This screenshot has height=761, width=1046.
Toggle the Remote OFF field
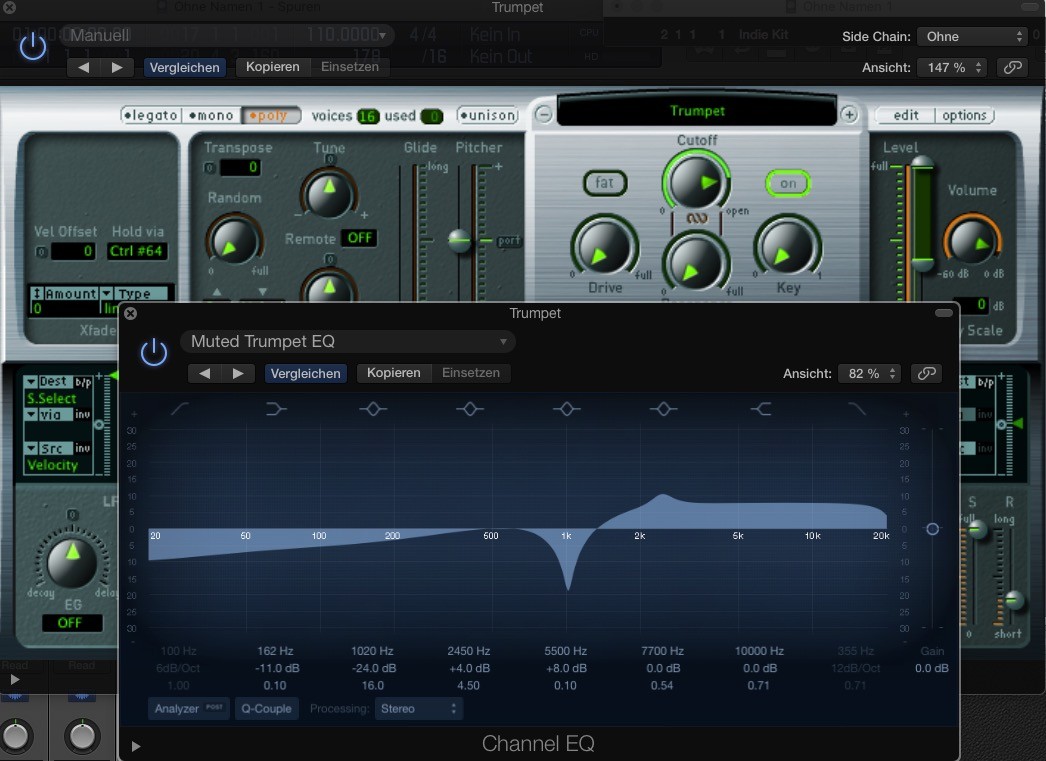[x=359, y=238]
